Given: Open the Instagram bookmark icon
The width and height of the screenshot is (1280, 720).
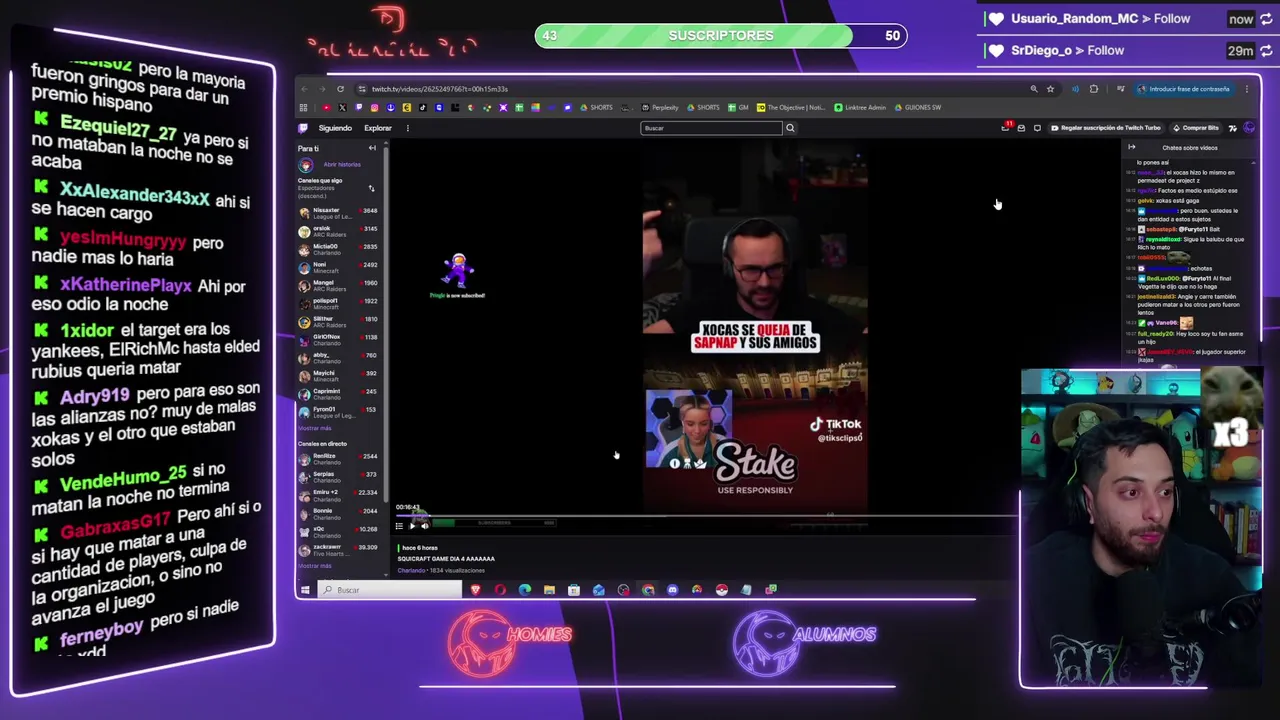Looking at the screenshot, I should point(374,107).
